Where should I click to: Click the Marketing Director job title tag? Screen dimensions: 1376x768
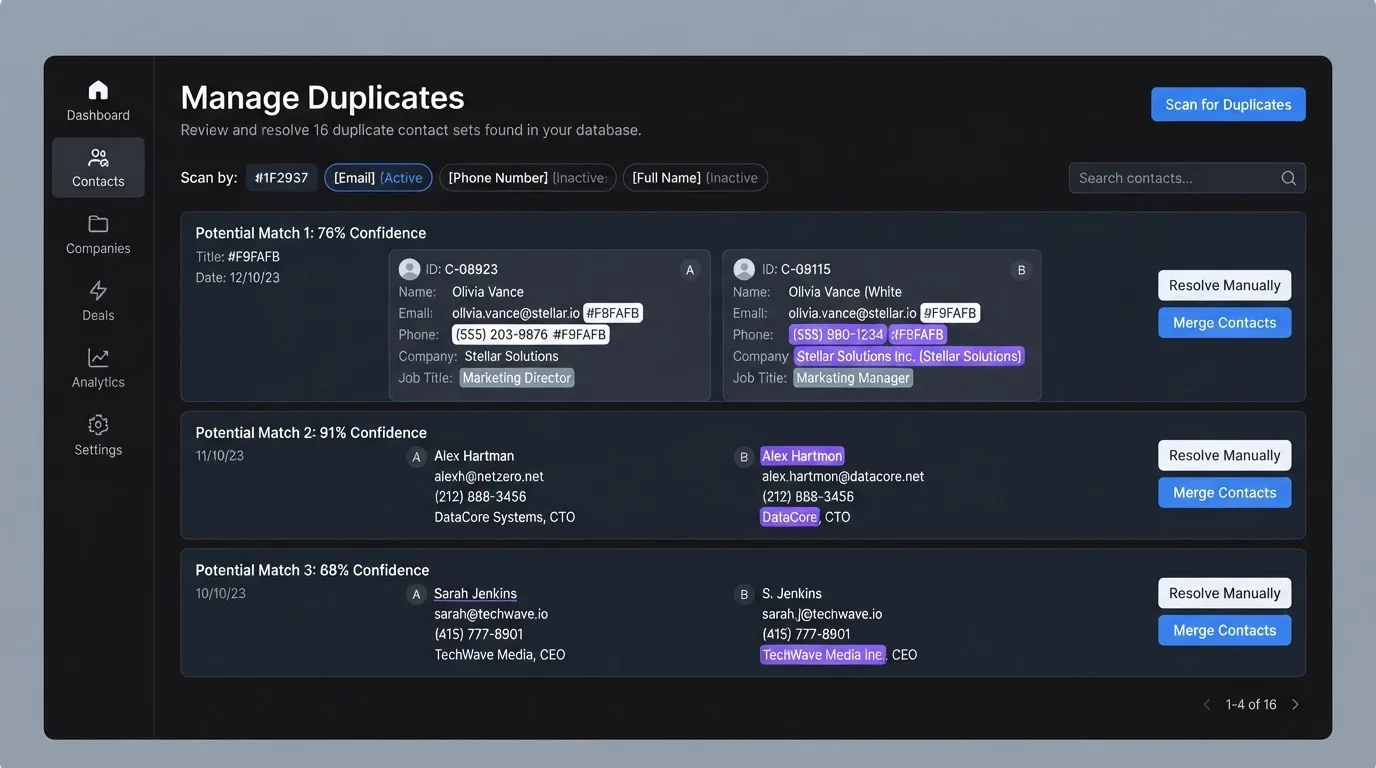pos(517,378)
